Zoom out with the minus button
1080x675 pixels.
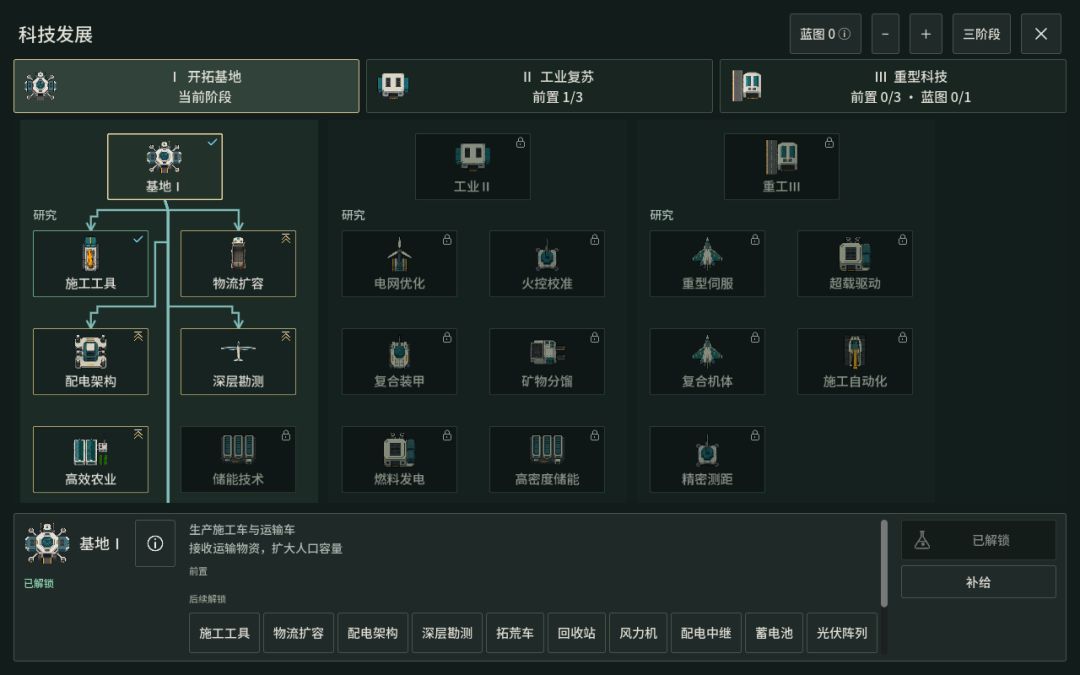pos(885,34)
